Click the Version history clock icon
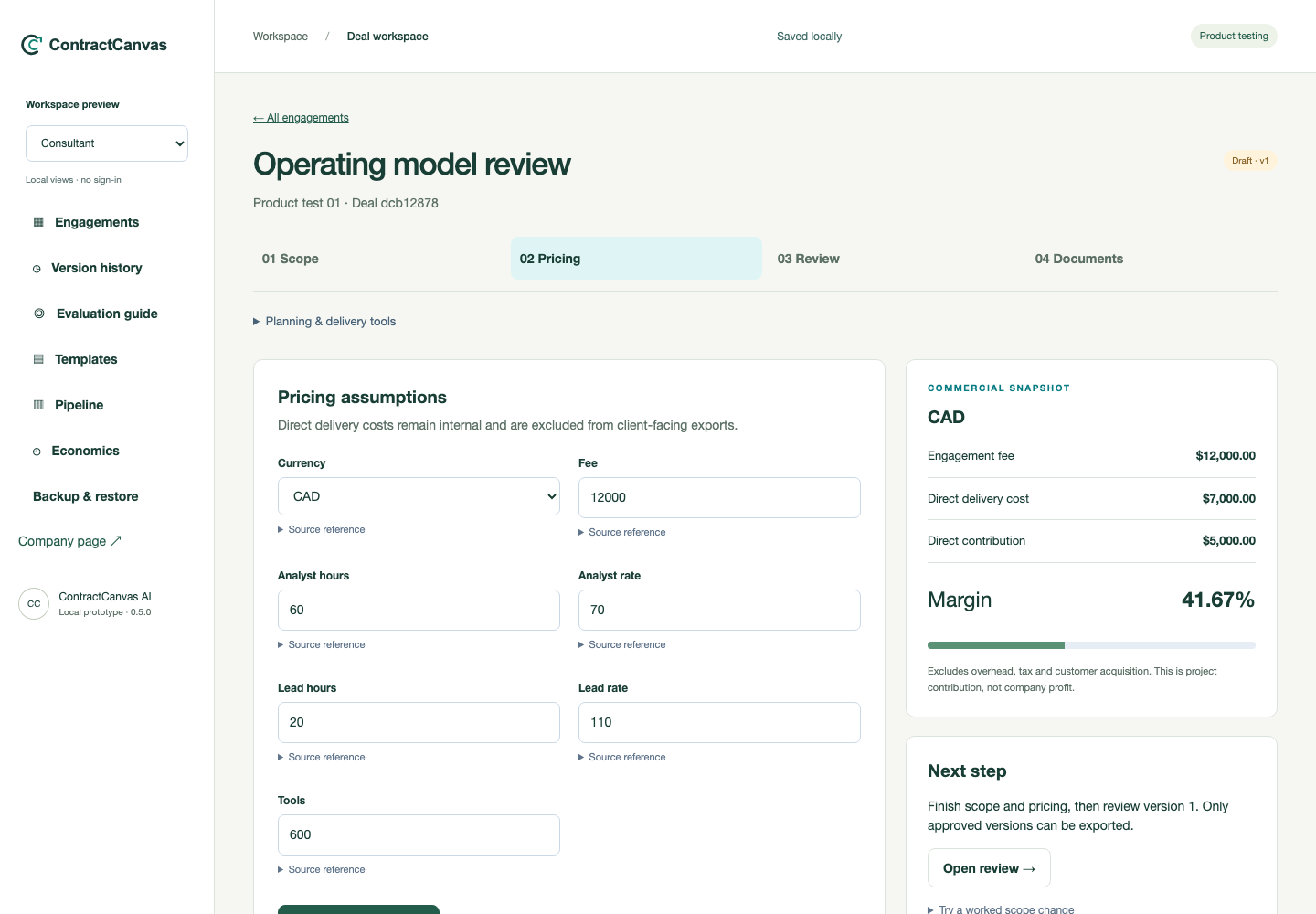1316x914 pixels. [37, 269]
